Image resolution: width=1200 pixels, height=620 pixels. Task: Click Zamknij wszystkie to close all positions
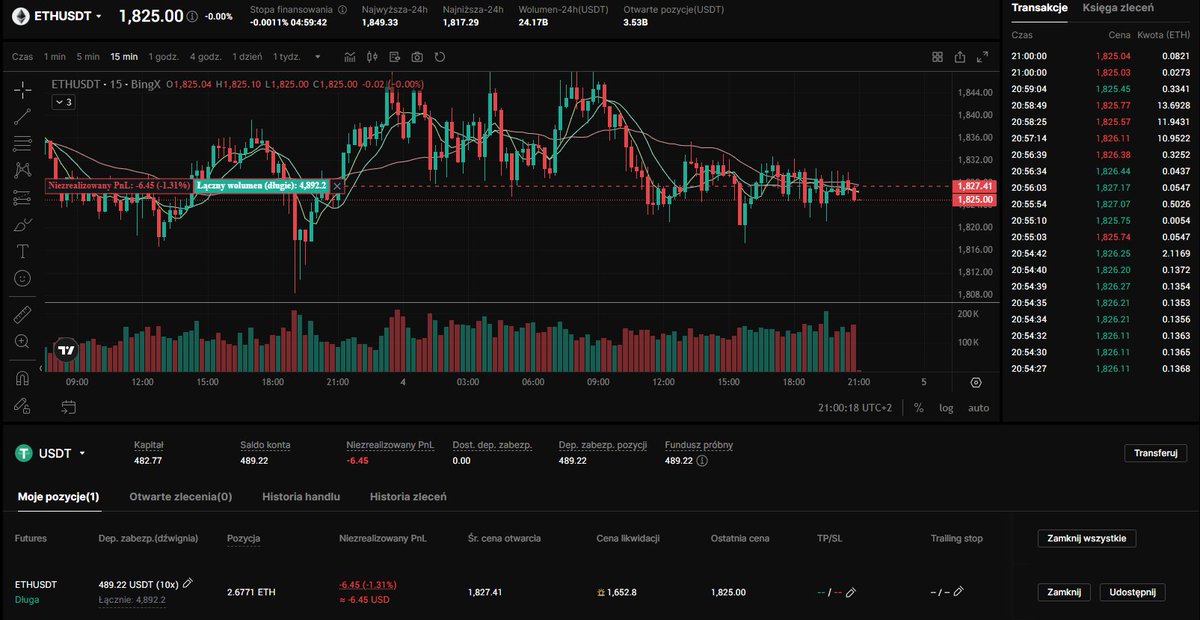1085,537
